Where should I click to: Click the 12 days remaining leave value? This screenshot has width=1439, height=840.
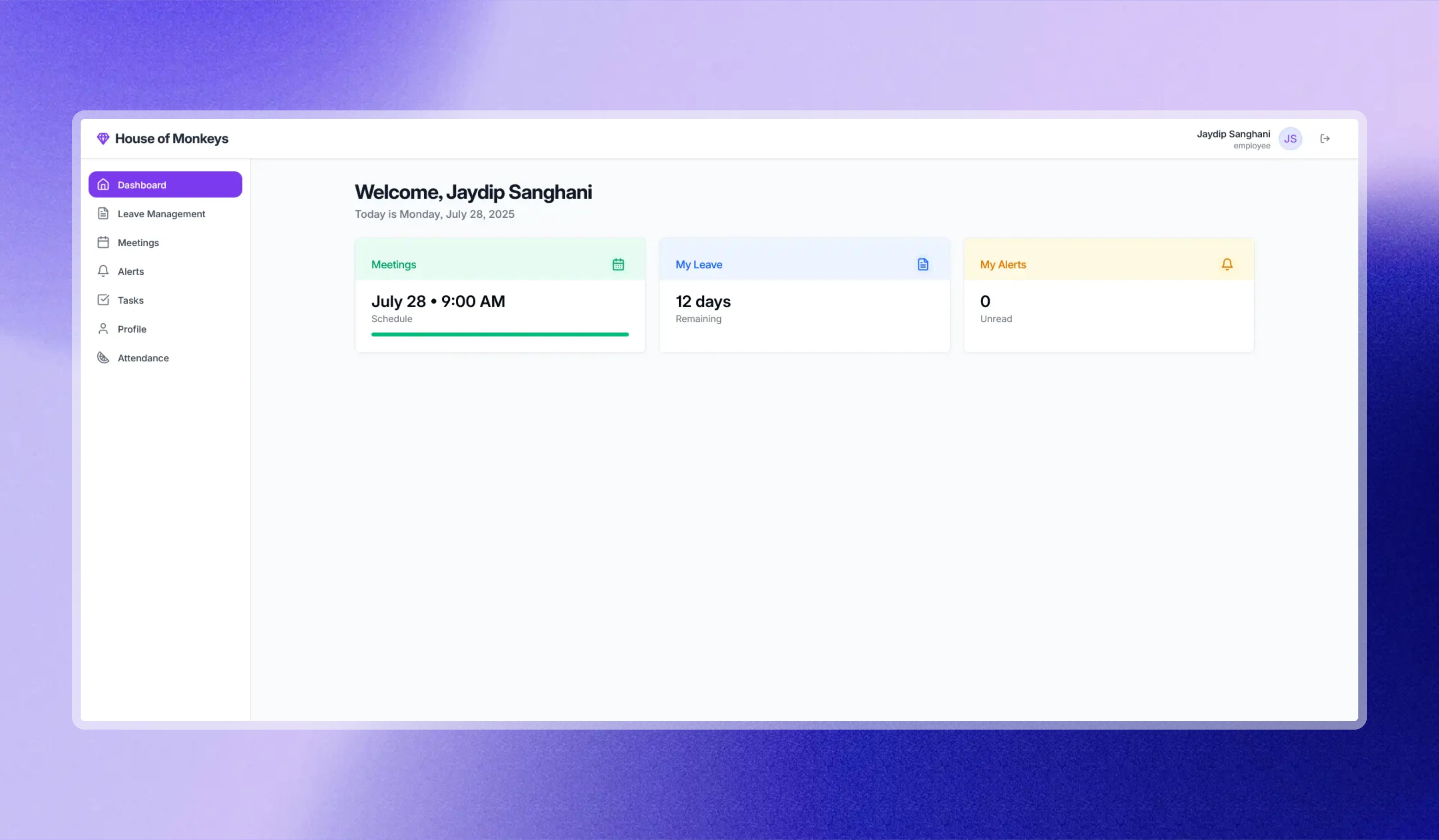point(703,302)
